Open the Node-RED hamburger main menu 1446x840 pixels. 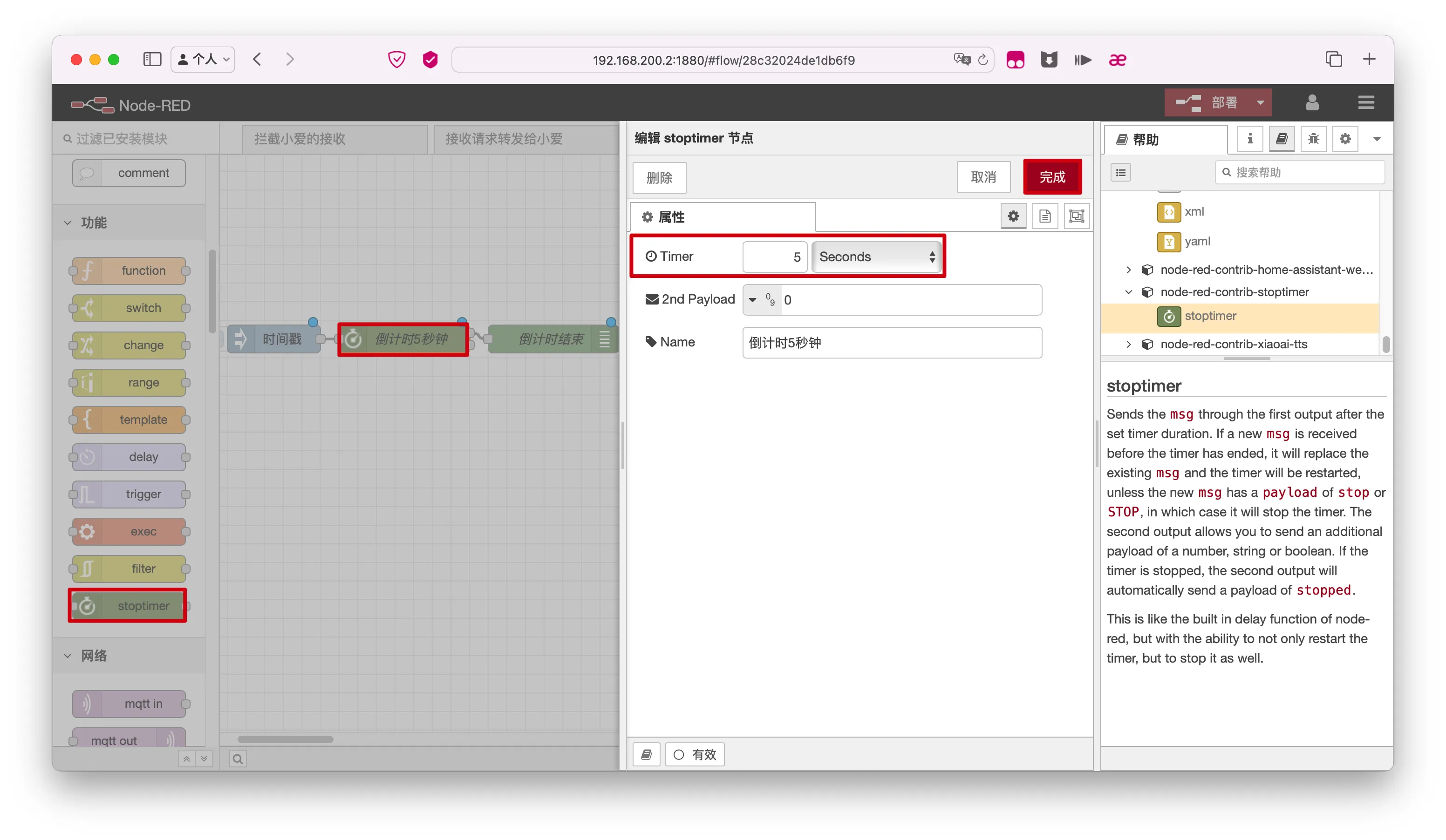point(1366,102)
